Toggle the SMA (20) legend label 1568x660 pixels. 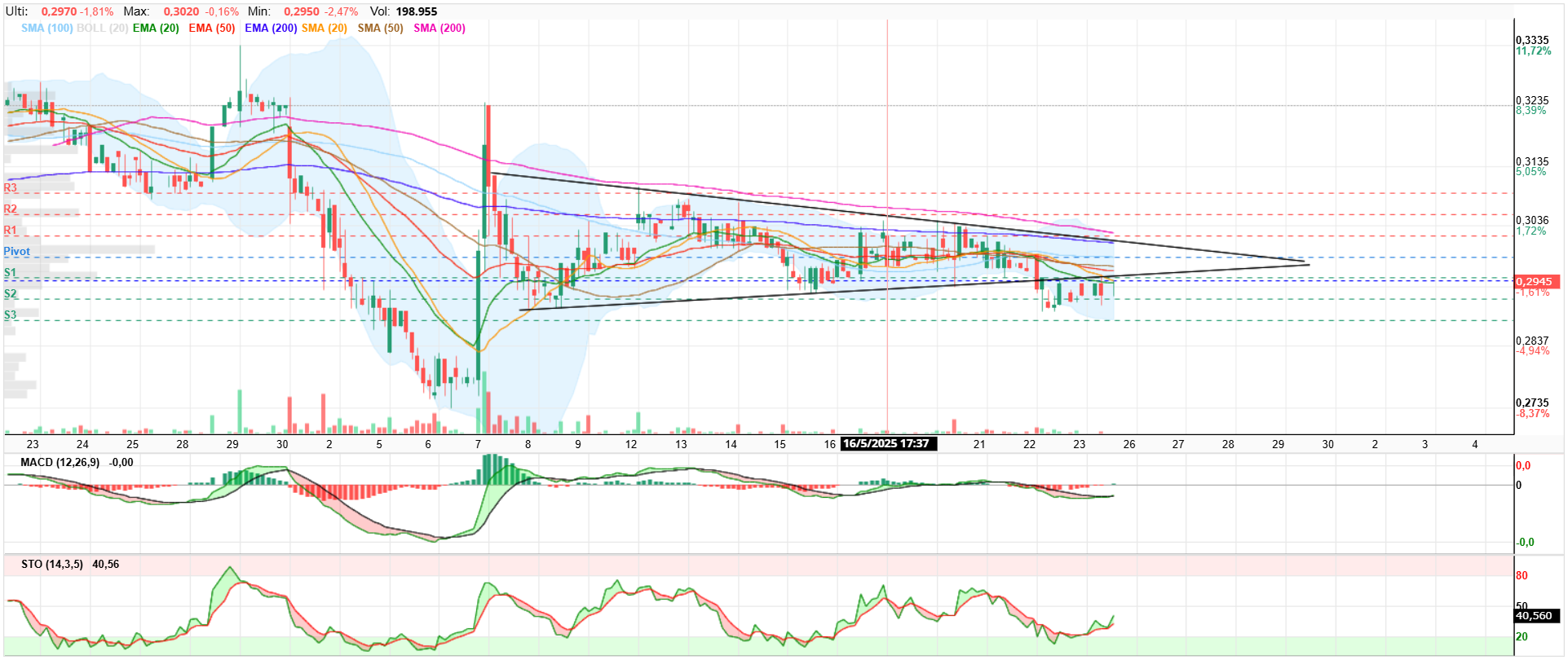click(325, 29)
